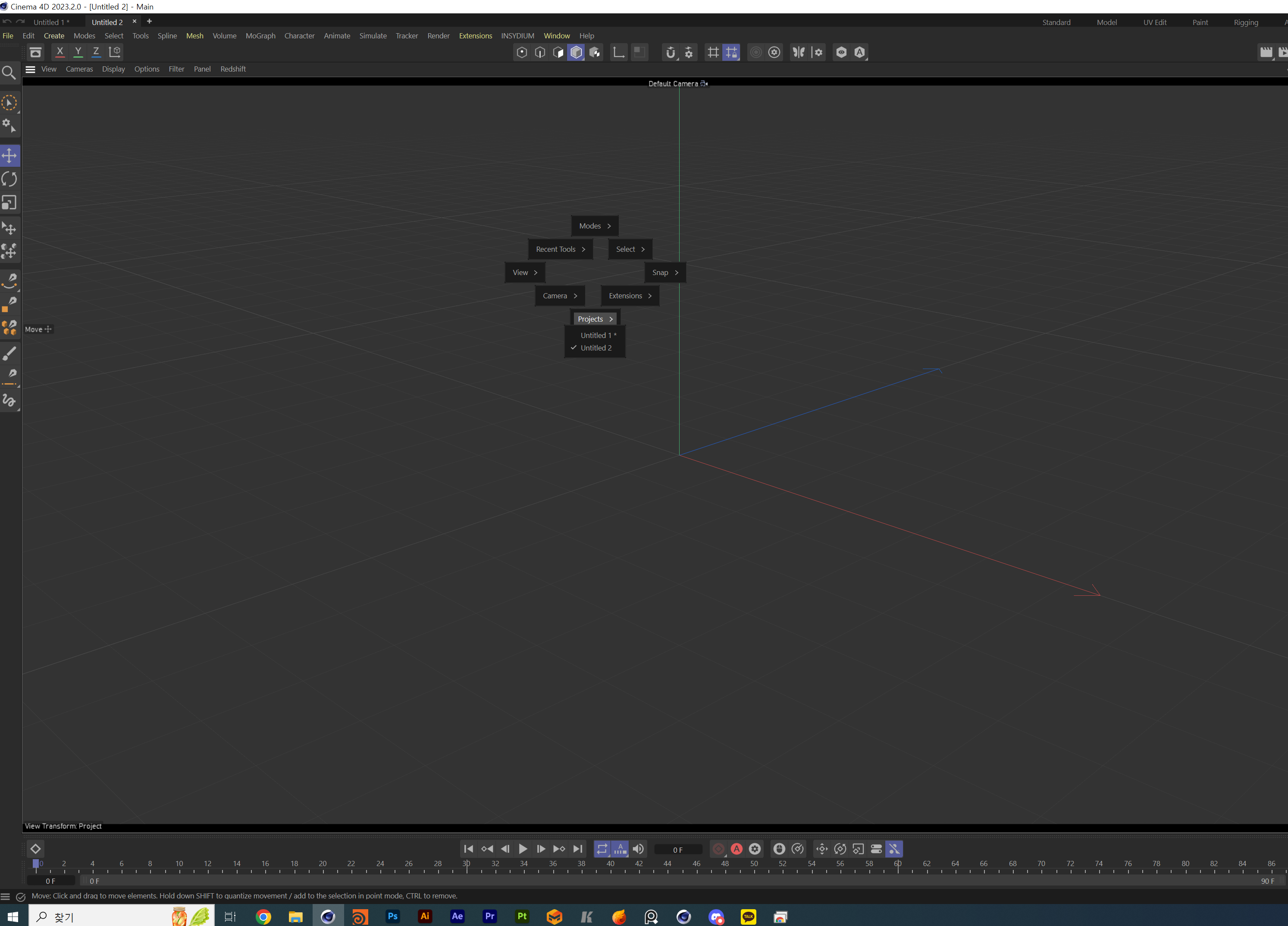Click the 90 F end frame field
The width and height of the screenshot is (1288, 926).
click(1267, 881)
